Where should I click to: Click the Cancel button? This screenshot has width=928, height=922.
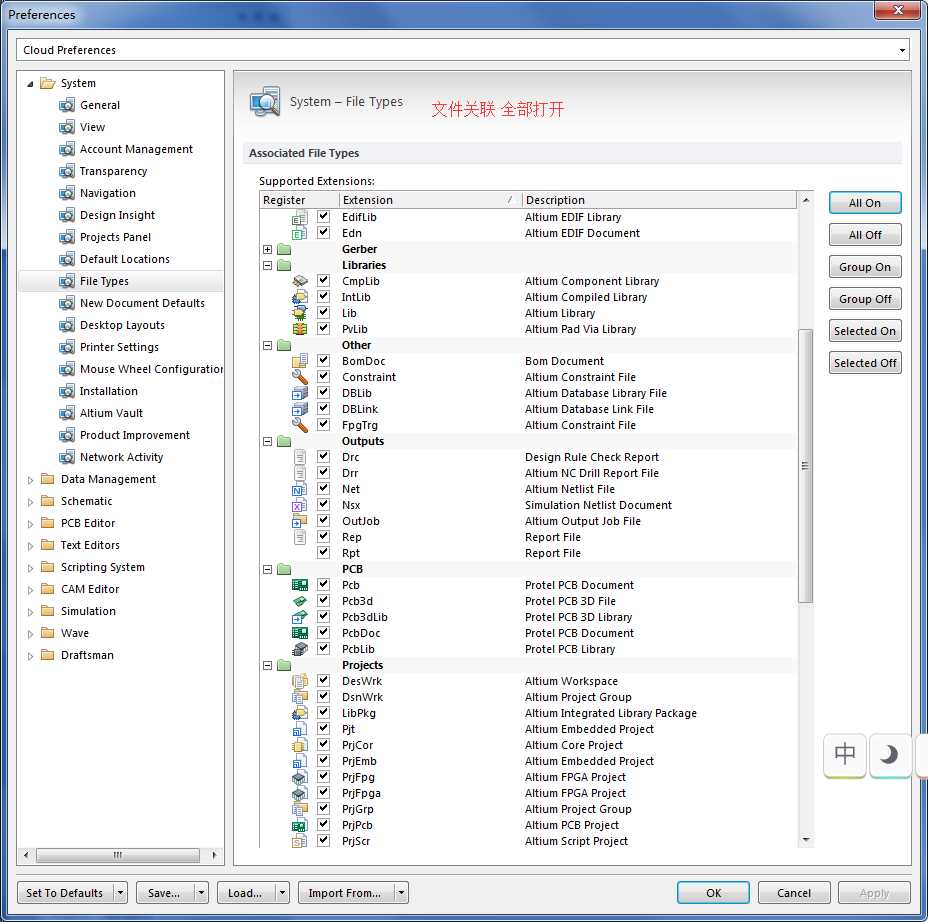pos(794,892)
